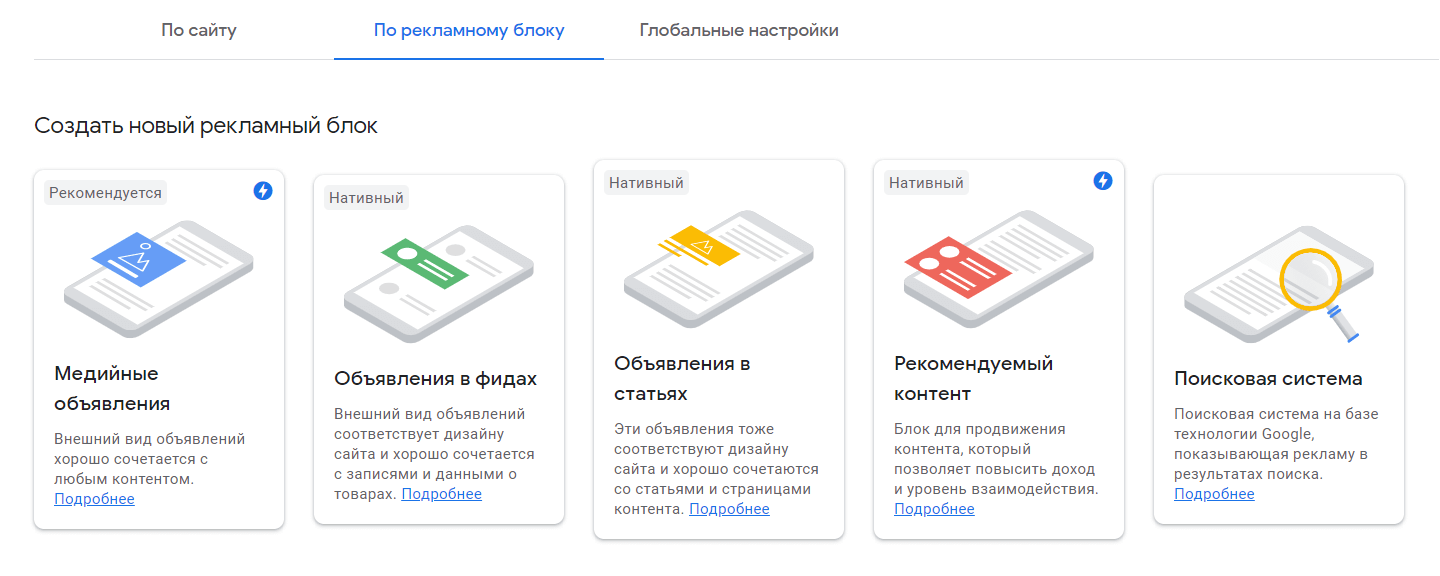Open the Глобальные настройки tab

739,30
